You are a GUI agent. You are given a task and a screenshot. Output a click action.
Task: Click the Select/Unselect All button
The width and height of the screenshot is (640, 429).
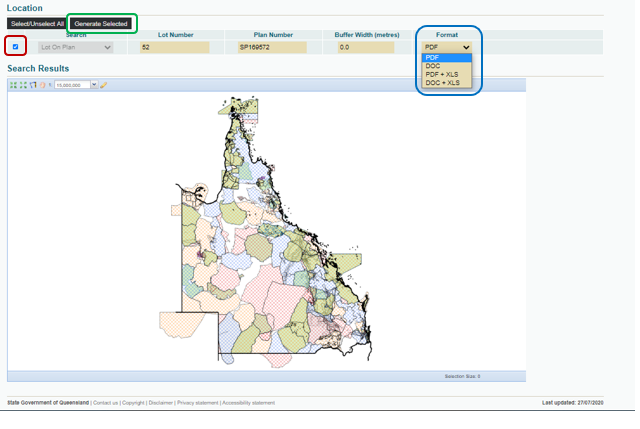tap(37, 24)
